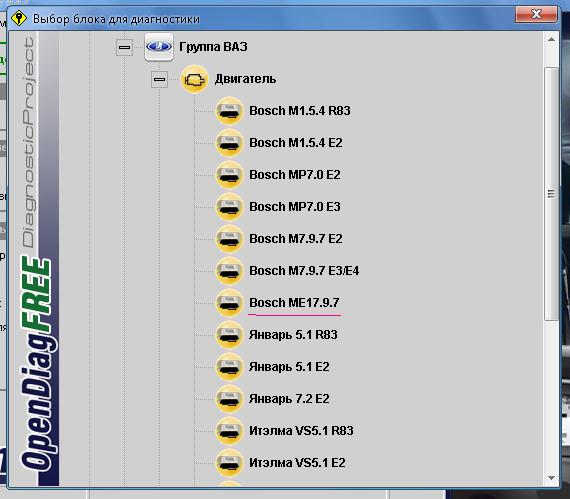
Task: Click ECU icon beside Январь 7.2 E2
Action: [229, 398]
